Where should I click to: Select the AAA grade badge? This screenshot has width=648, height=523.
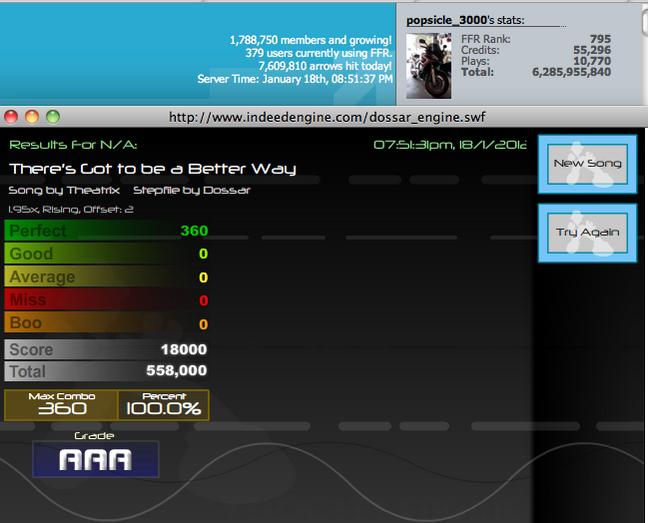pyautogui.click(x=96, y=459)
